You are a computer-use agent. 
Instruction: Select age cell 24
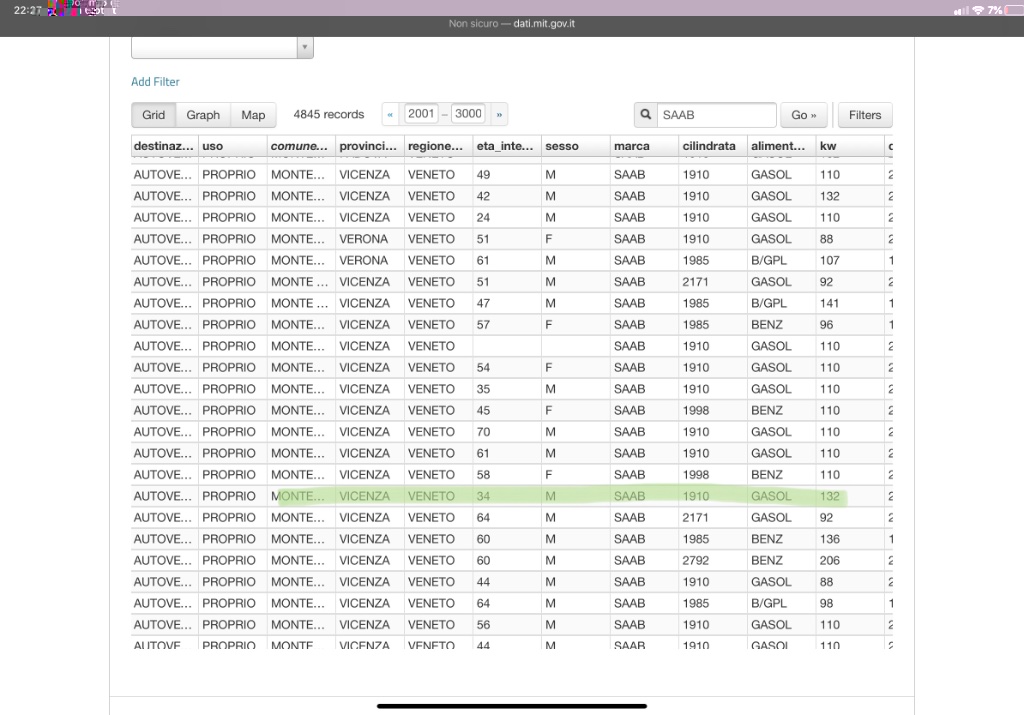[x=507, y=217]
